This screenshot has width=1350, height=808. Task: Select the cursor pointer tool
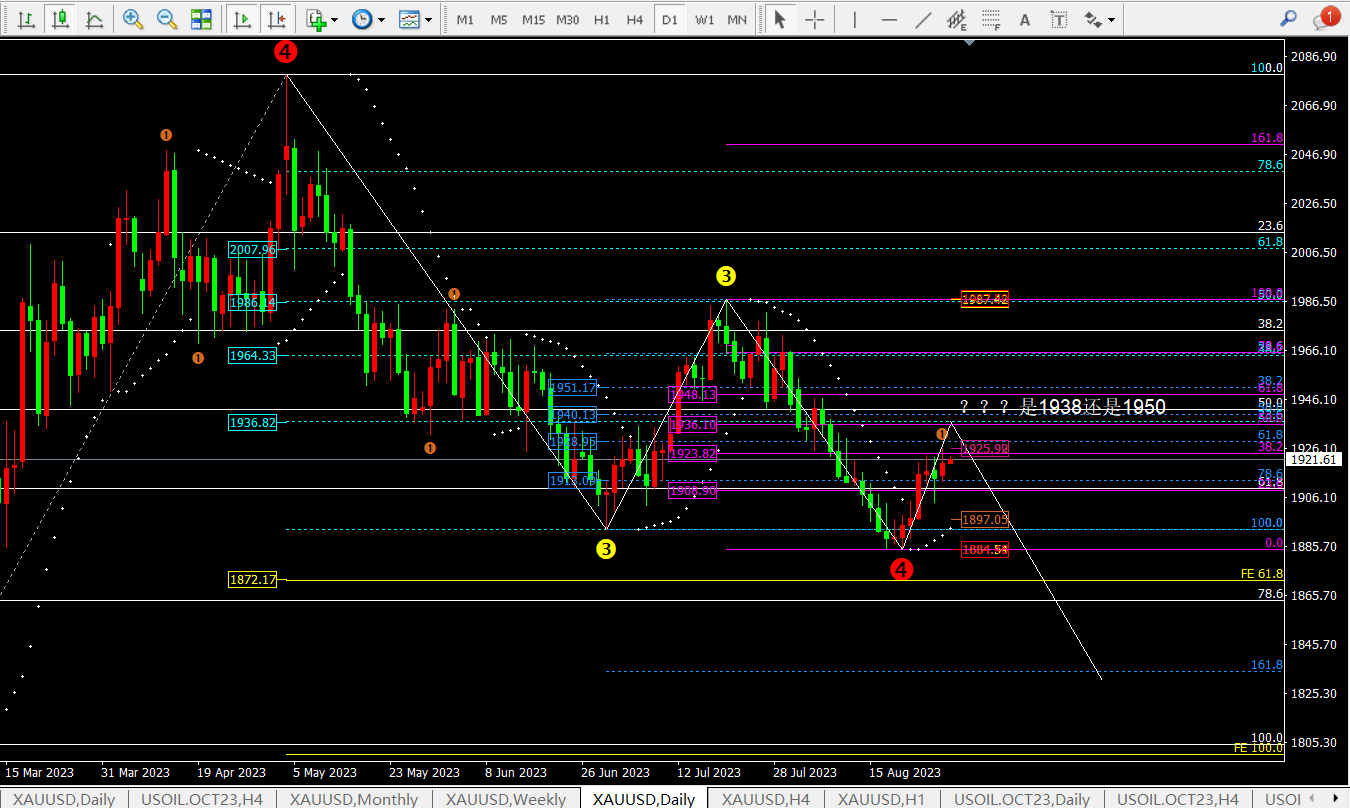coord(780,19)
